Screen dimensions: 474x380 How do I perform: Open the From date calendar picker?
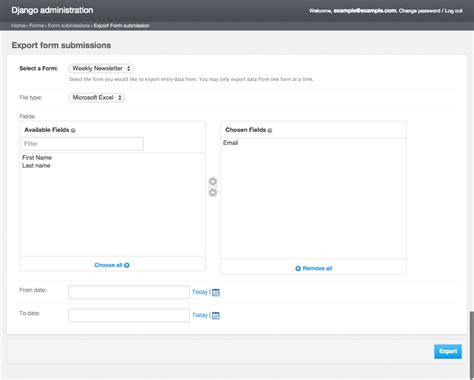[216, 292]
